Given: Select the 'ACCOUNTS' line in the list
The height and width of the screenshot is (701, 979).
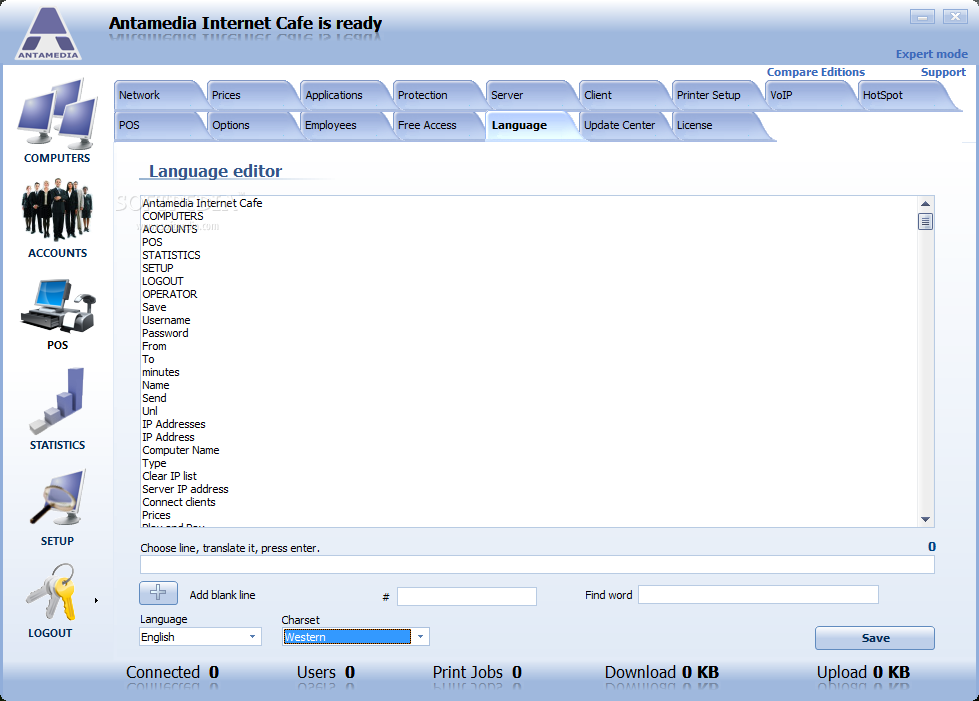Looking at the screenshot, I should click(x=170, y=230).
